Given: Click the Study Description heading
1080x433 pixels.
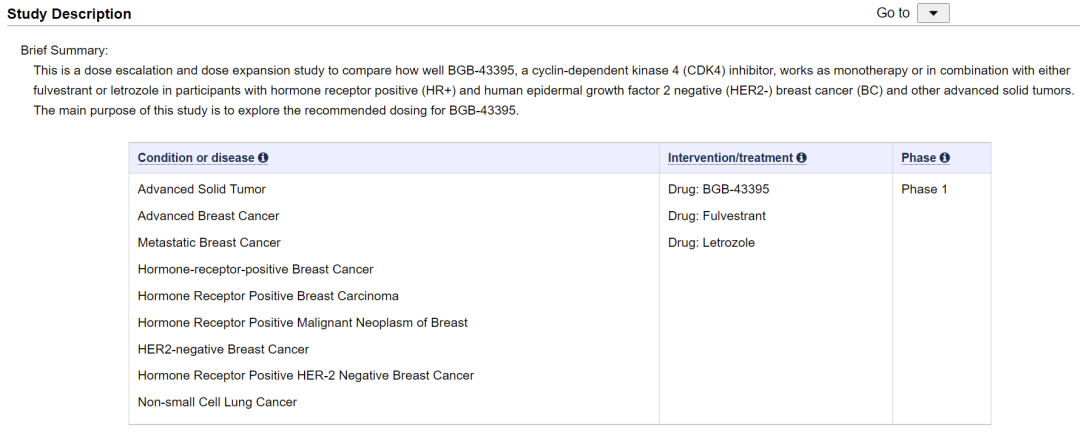Looking at the screenshot, I should pyautogui.click(x=69, y=14).
